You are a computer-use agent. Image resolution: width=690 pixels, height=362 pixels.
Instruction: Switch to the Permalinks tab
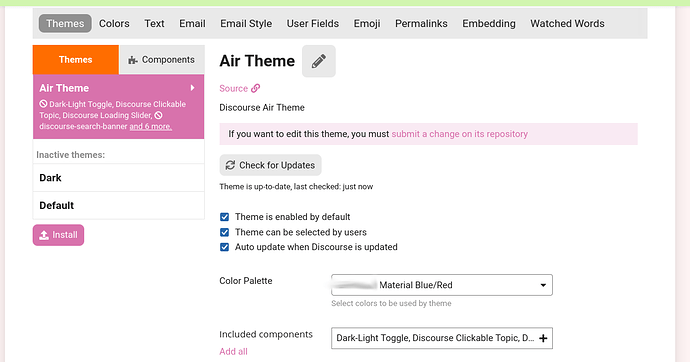(421, 23)
